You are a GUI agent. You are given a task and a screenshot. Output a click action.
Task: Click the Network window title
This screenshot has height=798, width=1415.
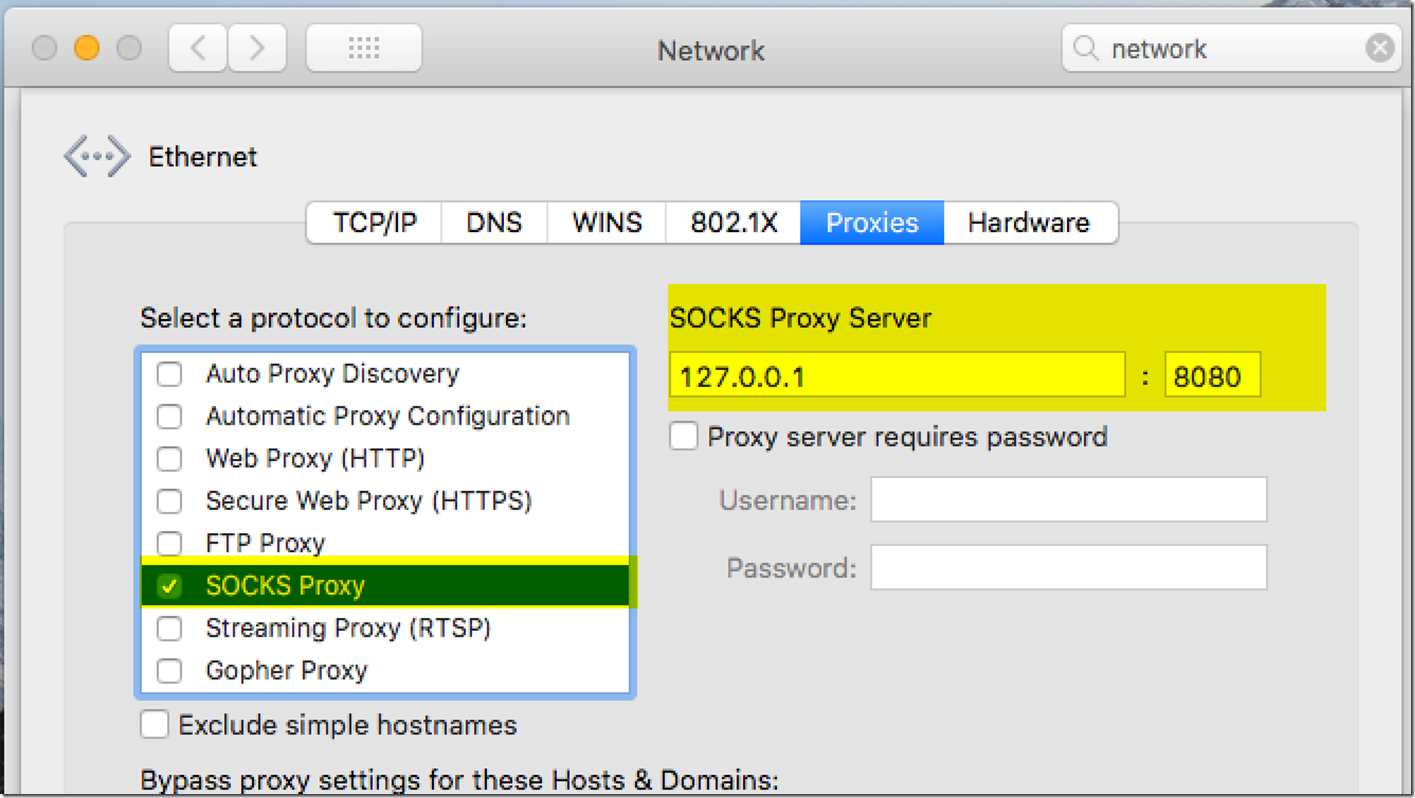pyautogui.click(x=711, y=50)
